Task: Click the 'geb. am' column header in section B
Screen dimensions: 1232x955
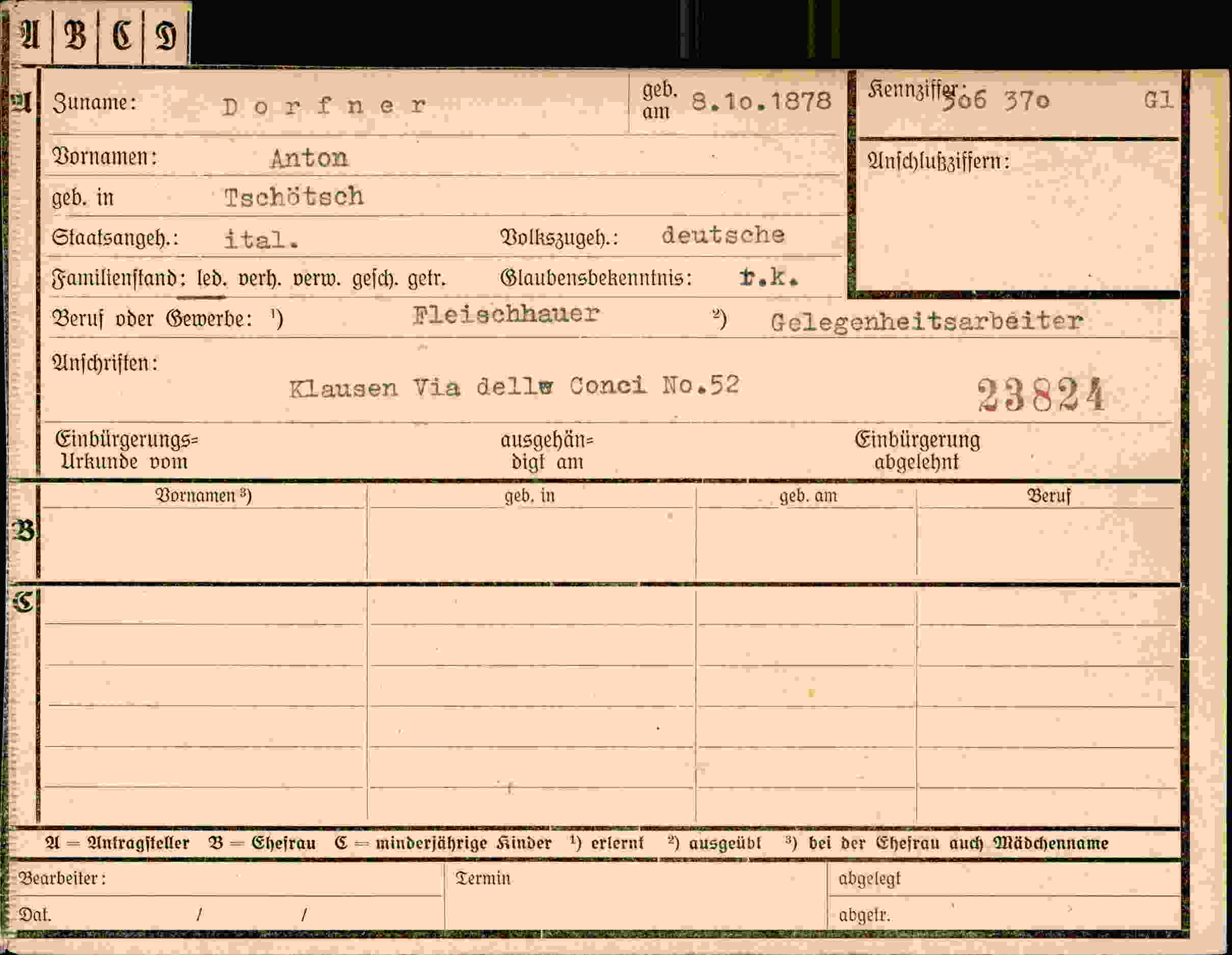Action: pyautogui.click(x=809, y=496)
